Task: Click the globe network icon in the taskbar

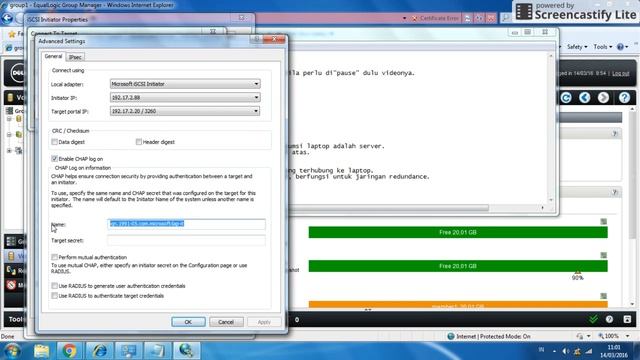Action: 187,351
